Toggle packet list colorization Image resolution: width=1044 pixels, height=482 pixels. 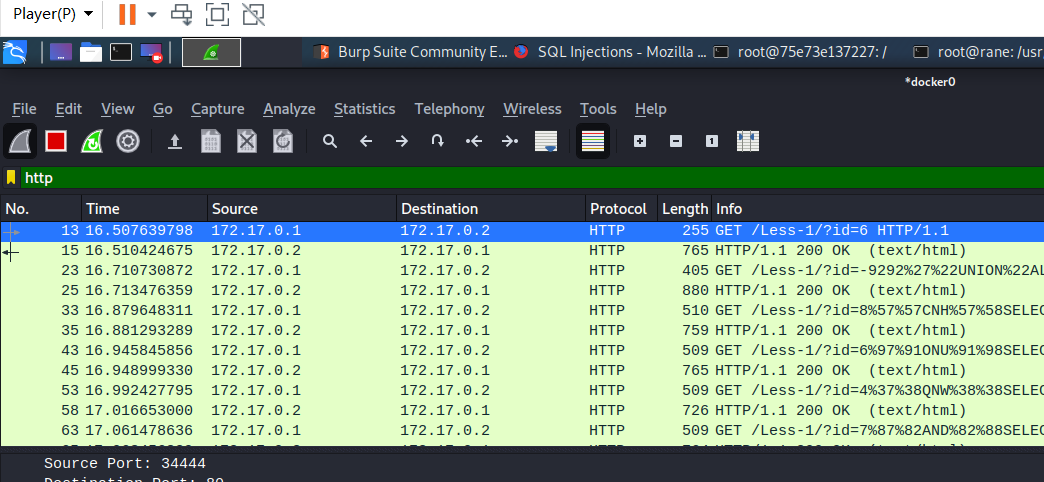593,141
